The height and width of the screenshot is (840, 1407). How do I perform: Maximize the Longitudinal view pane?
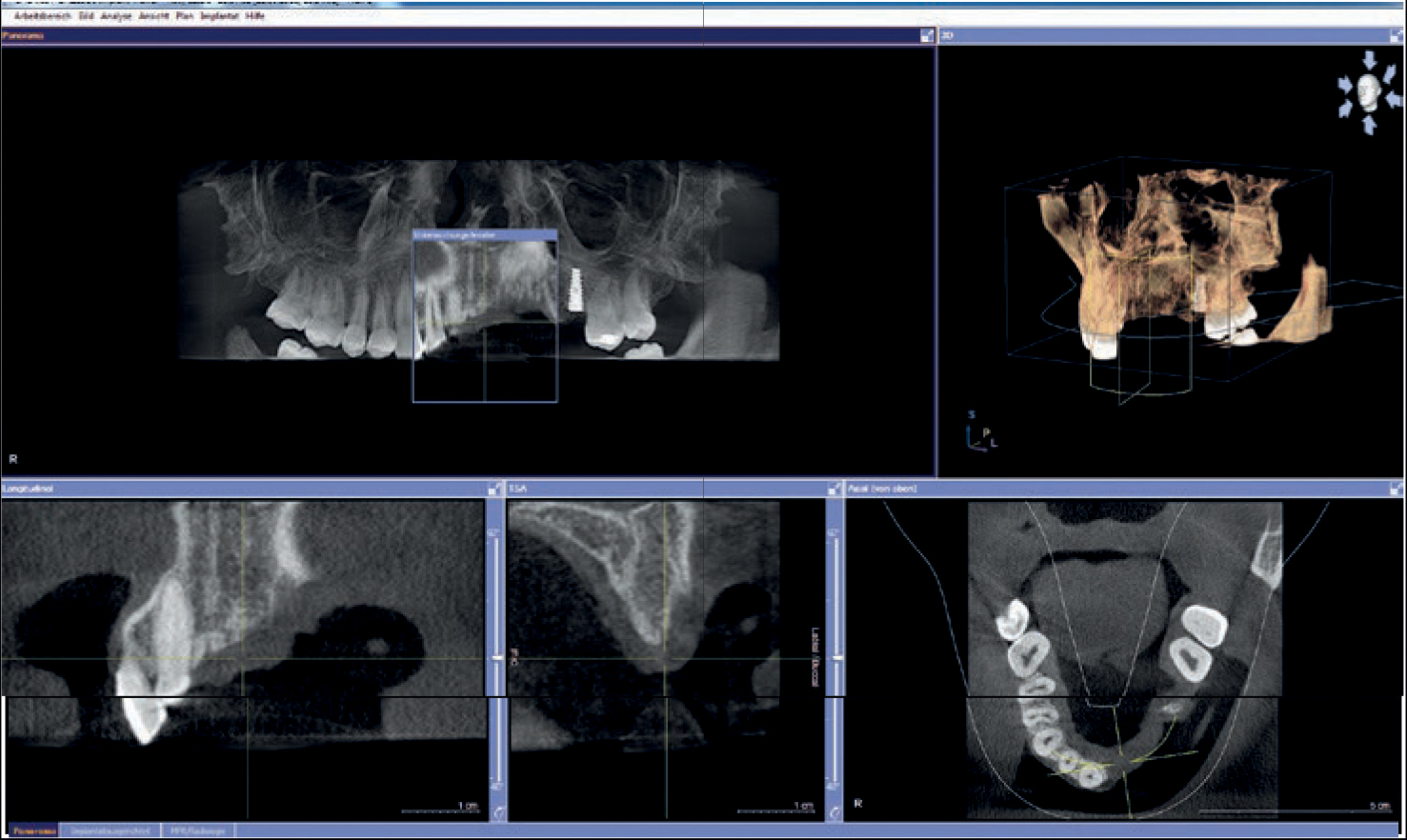tap(494, 489)
